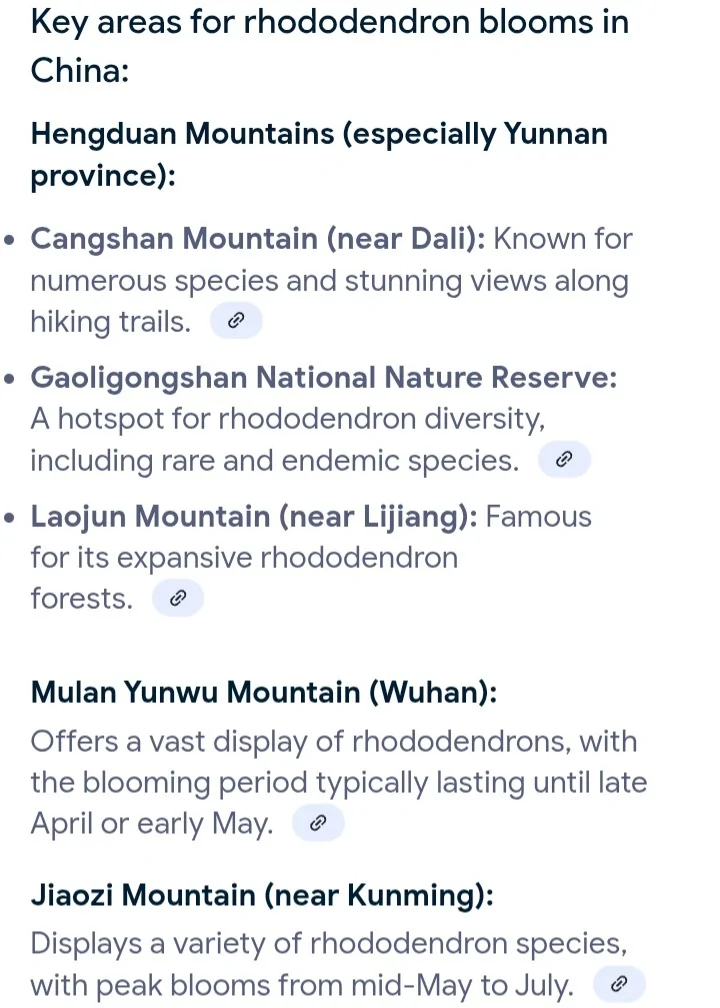Click the bullet point before Cangshan Mountain

pos(9,241)
